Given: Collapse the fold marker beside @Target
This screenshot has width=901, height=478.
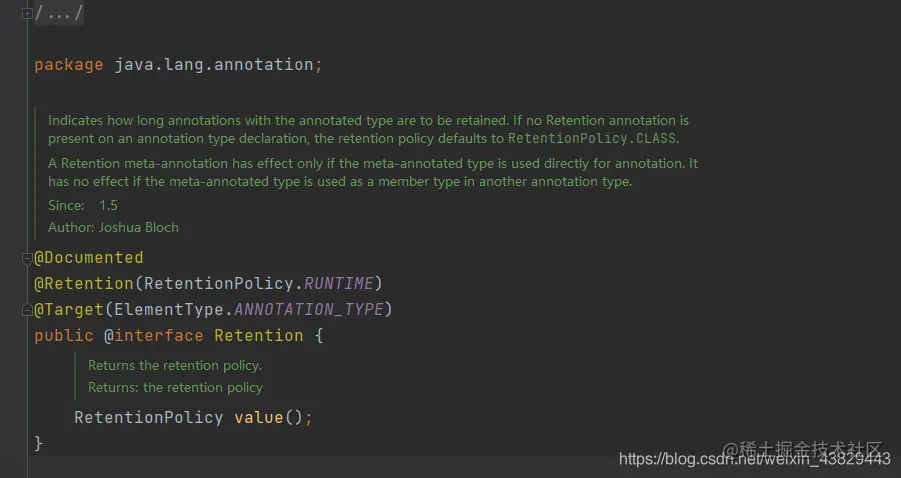Looking at the screenshot, I should [x=27, y=310].
